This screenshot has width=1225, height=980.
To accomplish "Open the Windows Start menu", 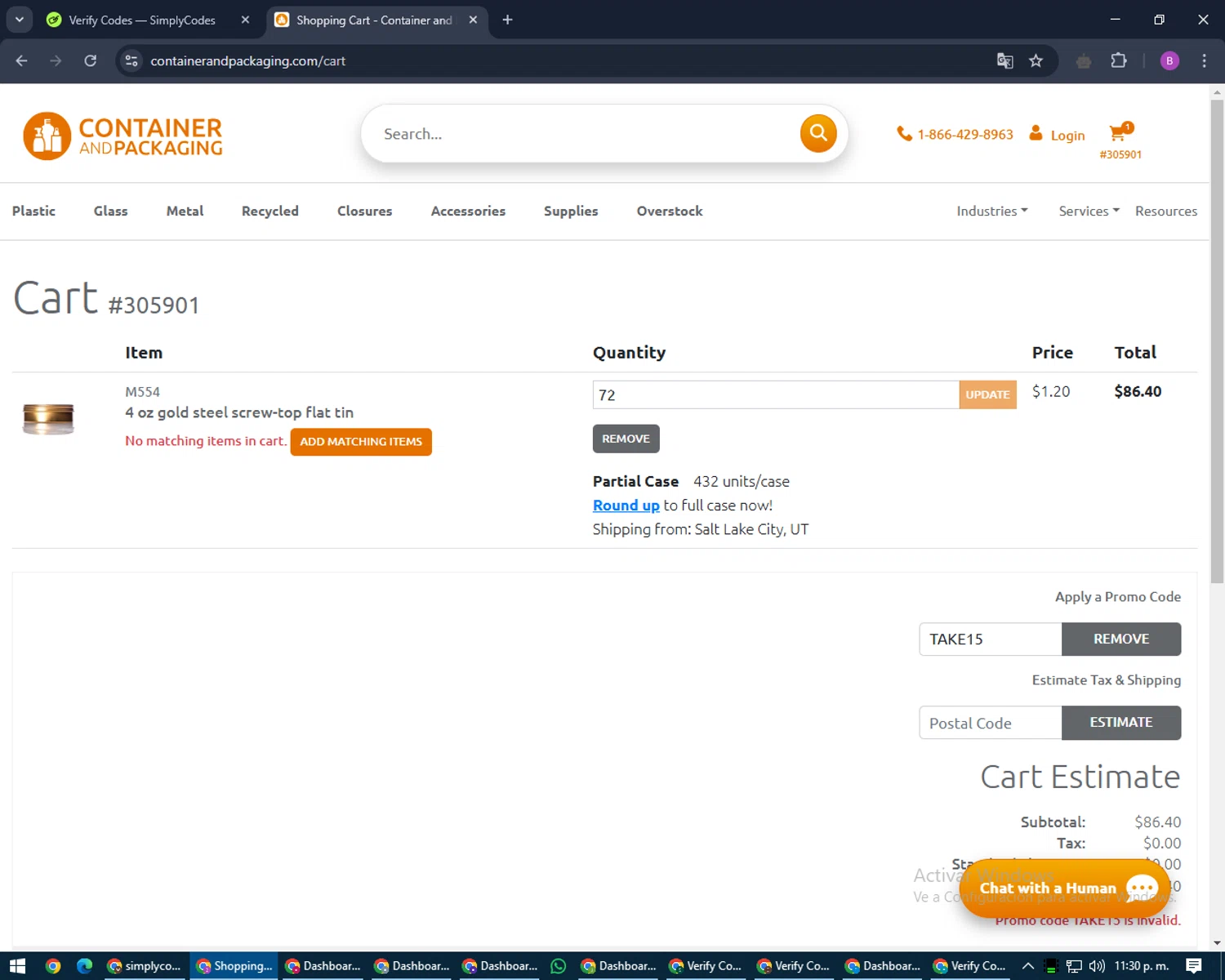I will pos(17,966).
